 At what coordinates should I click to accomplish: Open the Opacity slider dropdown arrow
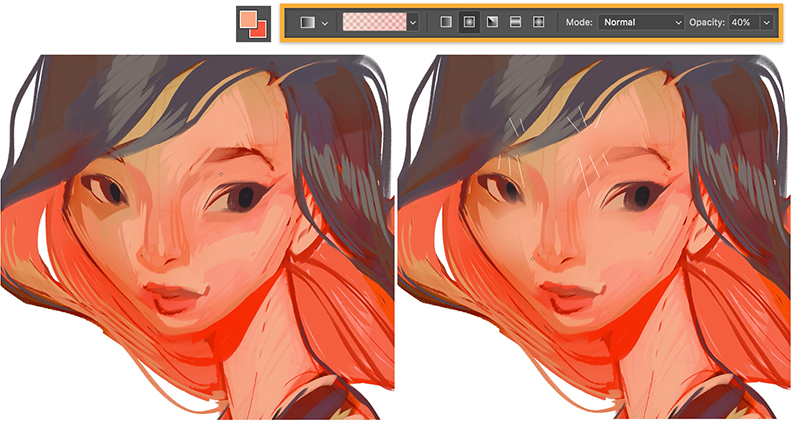pyautogui.click(x=767, y=22)
